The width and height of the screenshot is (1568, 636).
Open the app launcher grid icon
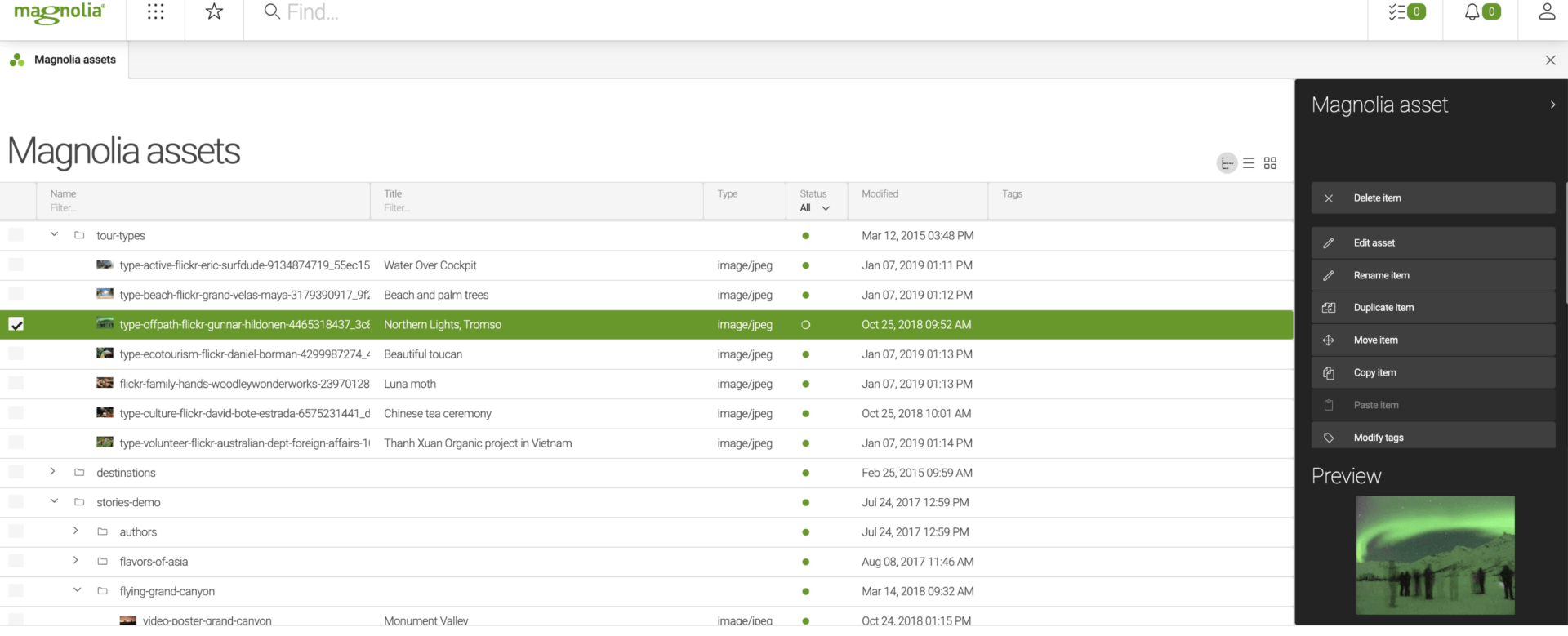[155, 12]
